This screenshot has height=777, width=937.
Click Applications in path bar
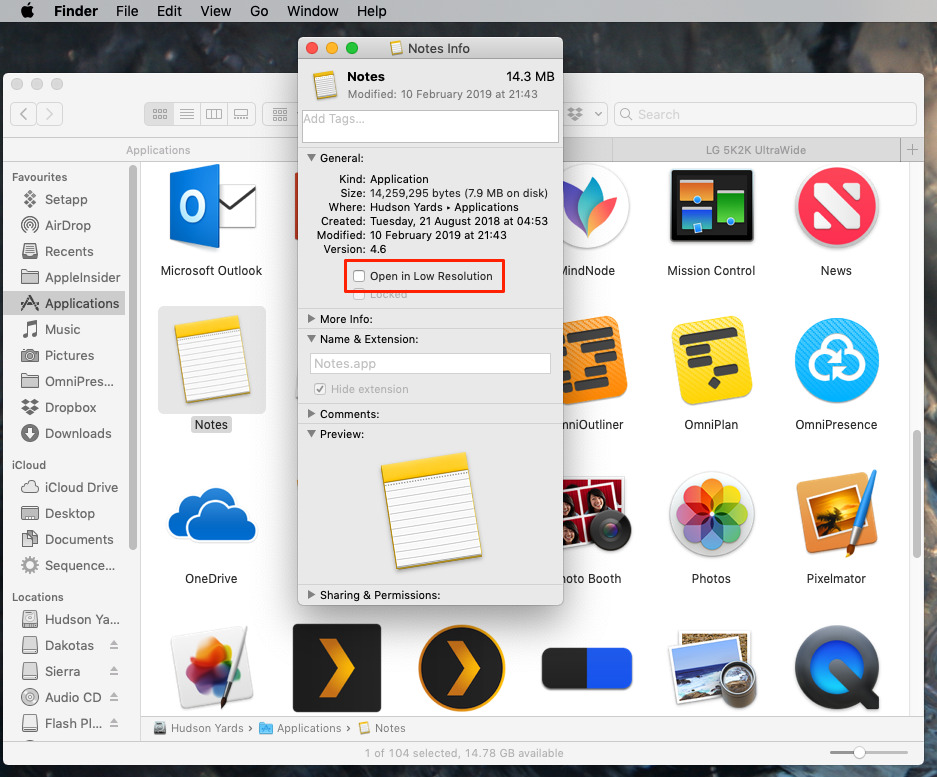tap(301, 728)
